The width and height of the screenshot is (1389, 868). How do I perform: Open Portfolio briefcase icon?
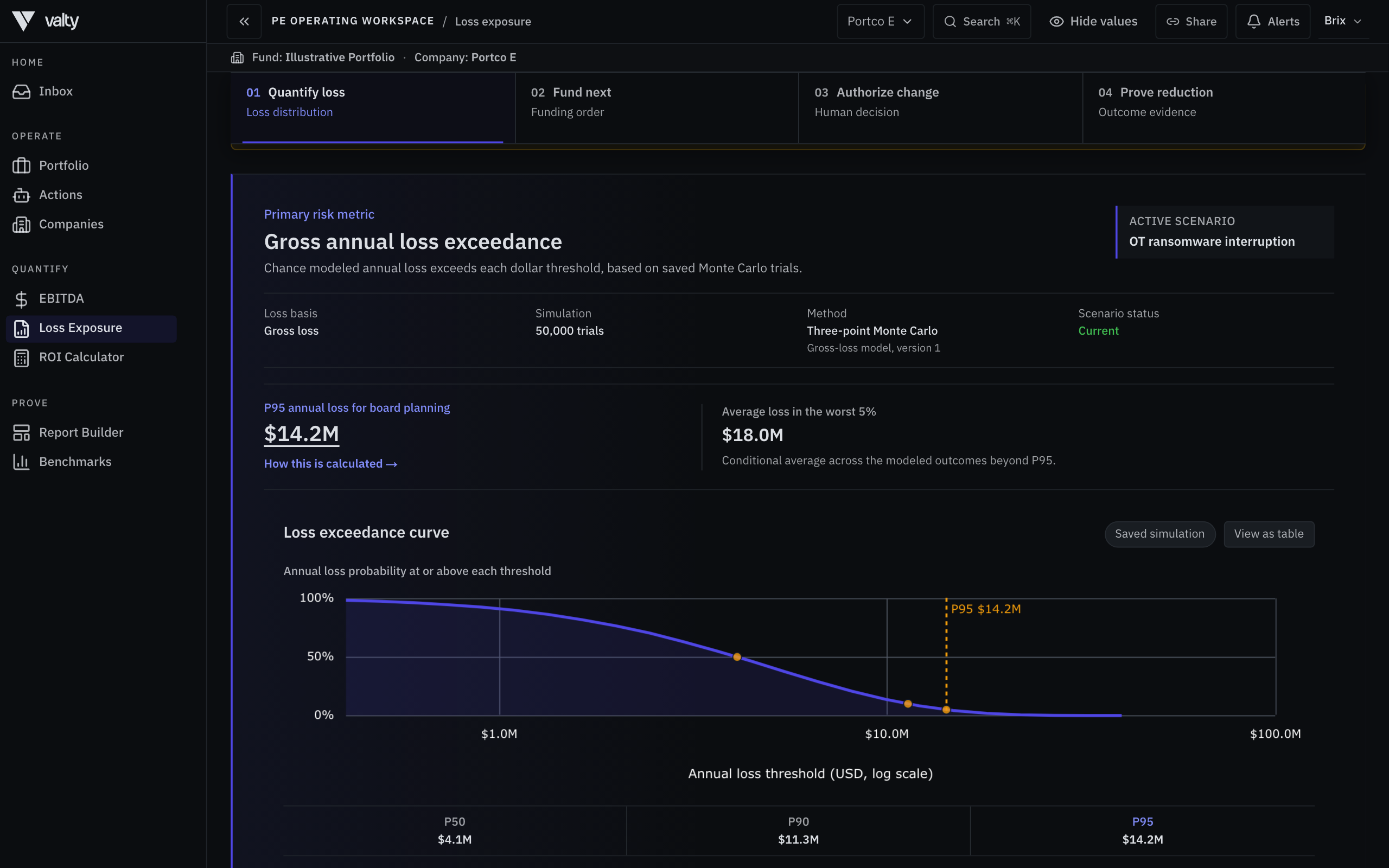pos(21,165)
